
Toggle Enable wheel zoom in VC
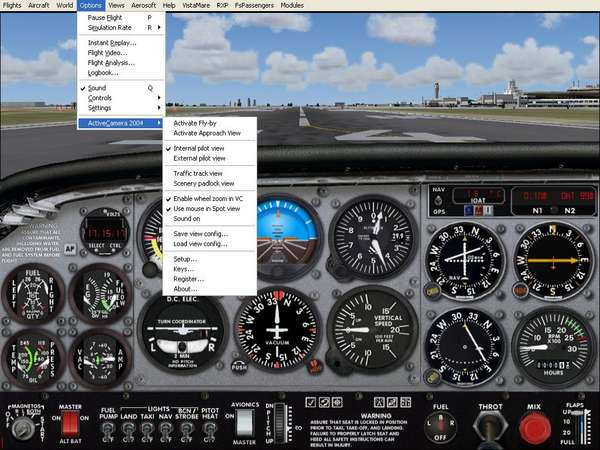pyautogui.click(x=210, y=199)
